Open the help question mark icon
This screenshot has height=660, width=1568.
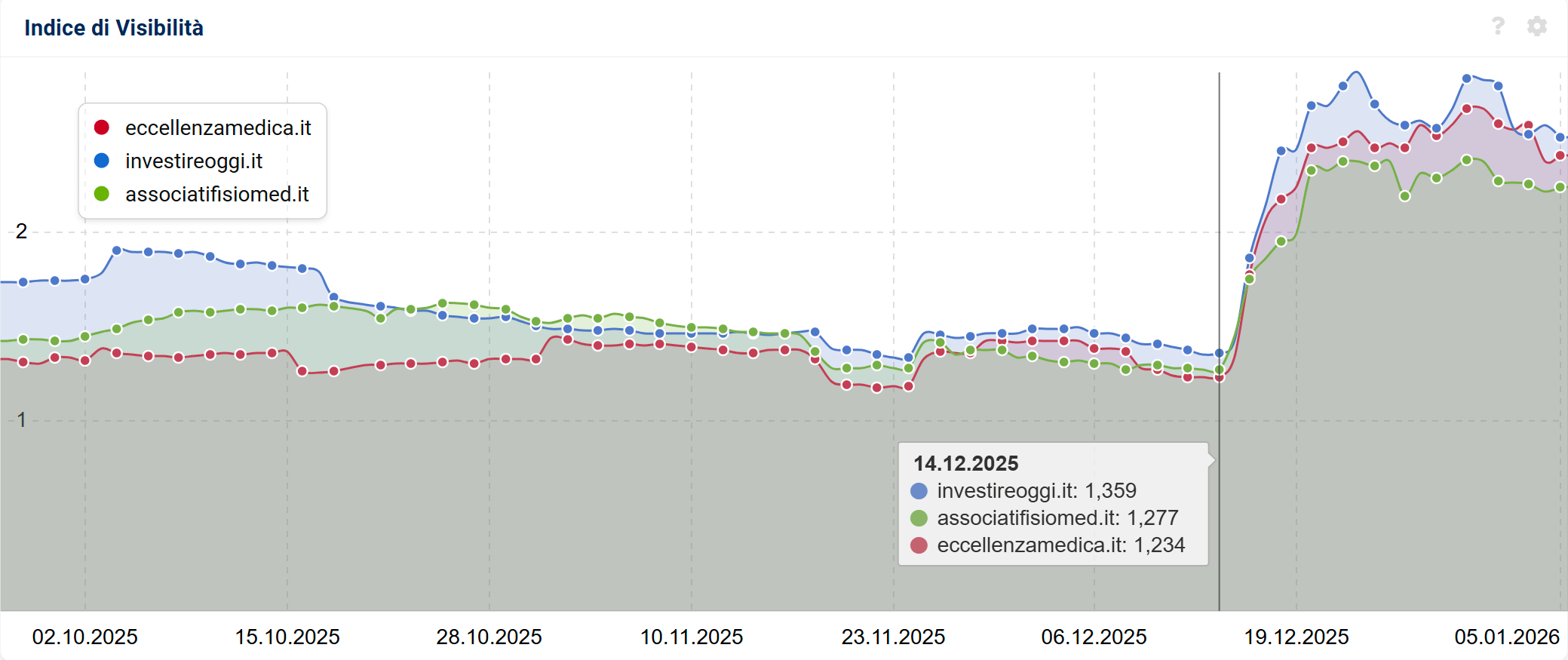point(1498,26)
